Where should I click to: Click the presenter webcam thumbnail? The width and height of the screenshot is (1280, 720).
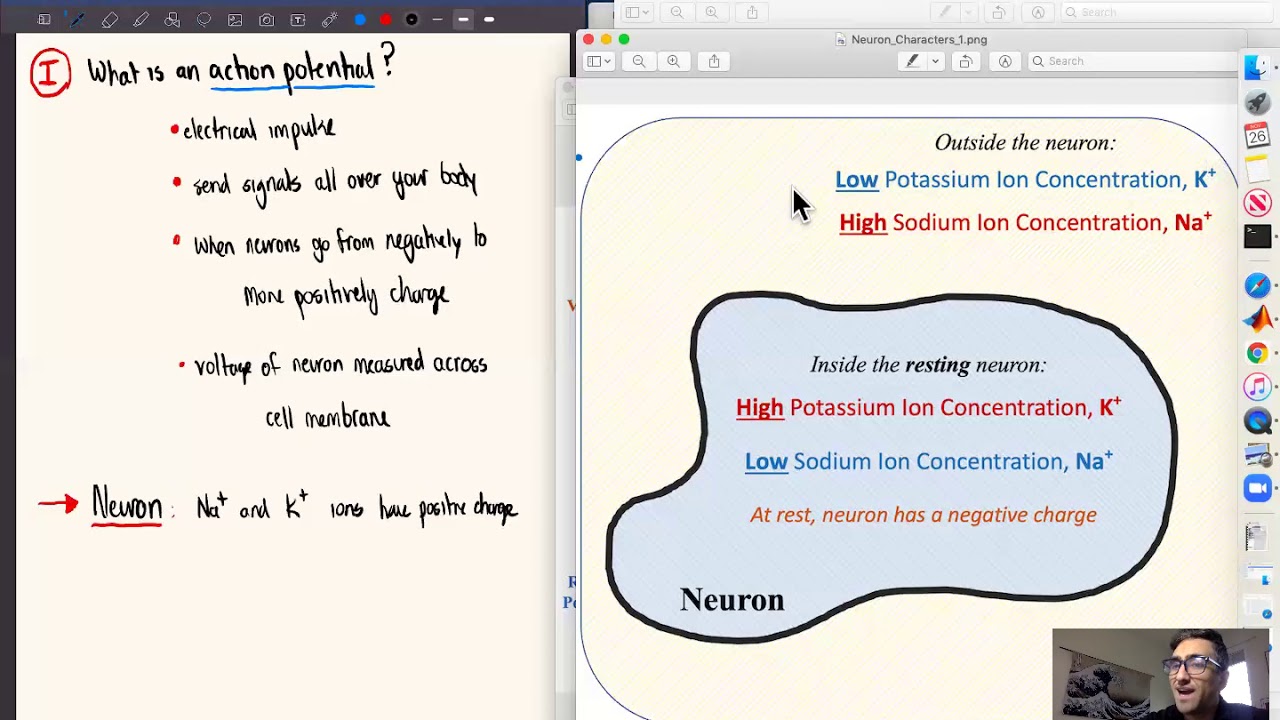1160,674
